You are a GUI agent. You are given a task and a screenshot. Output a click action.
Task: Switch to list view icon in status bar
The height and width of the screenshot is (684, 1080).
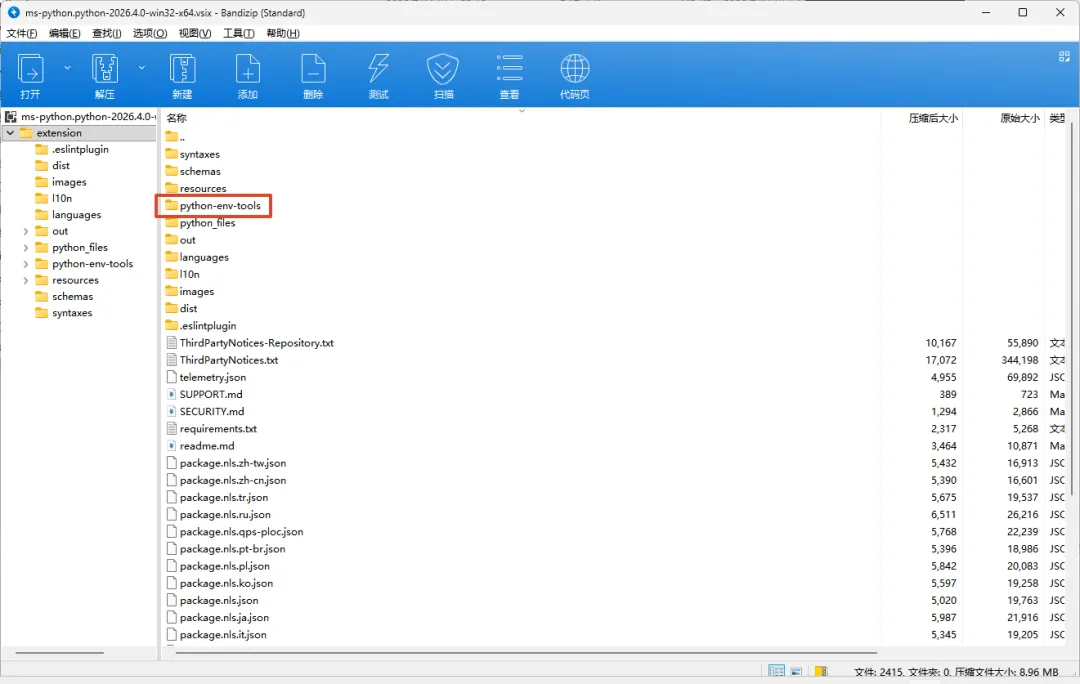(796, 671)
